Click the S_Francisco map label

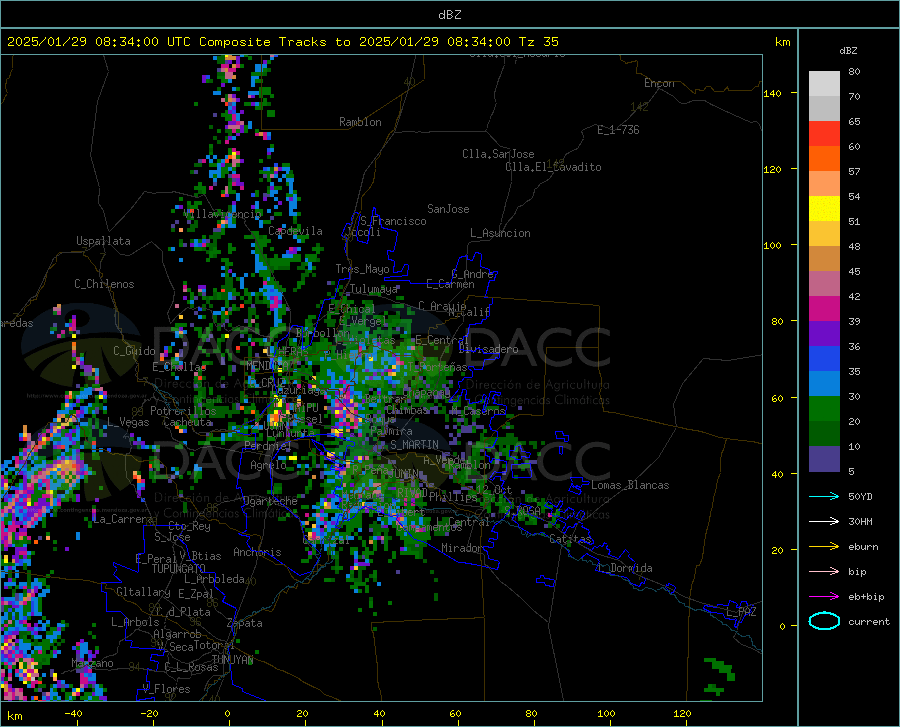coord(393,221)
